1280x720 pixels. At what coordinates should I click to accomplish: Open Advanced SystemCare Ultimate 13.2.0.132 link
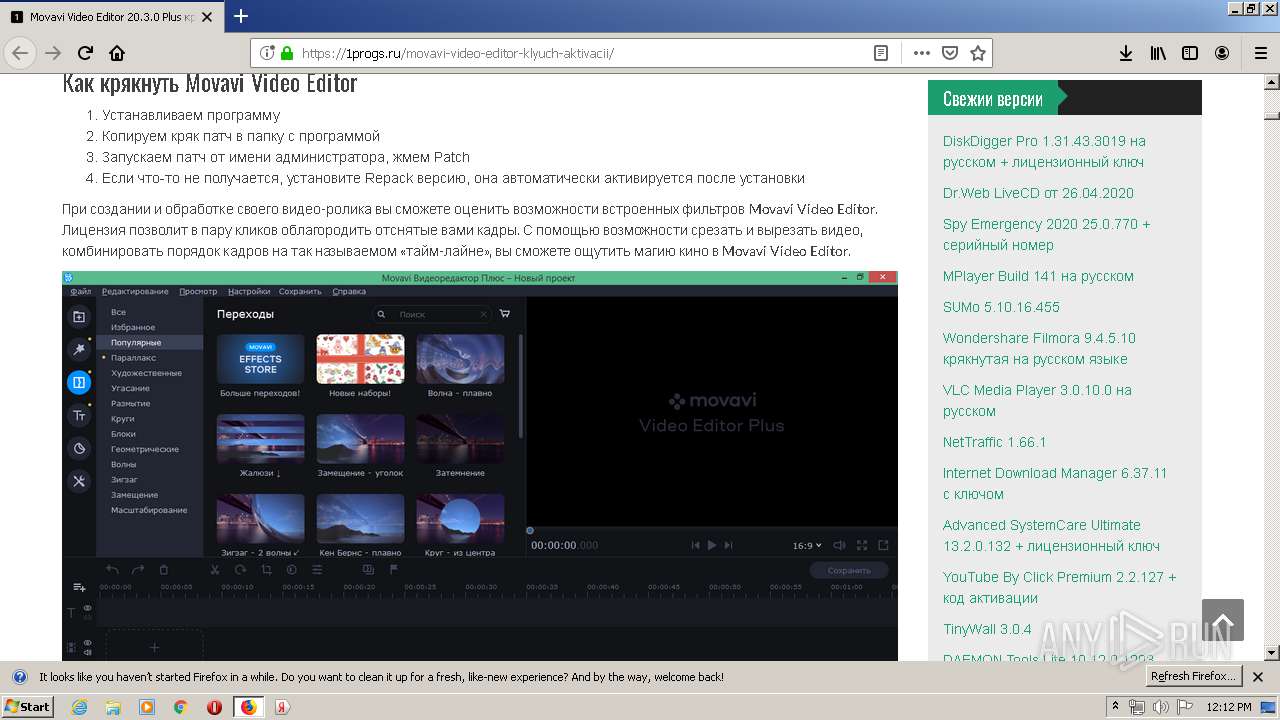pyautogui.click(x=1051, y=535)
